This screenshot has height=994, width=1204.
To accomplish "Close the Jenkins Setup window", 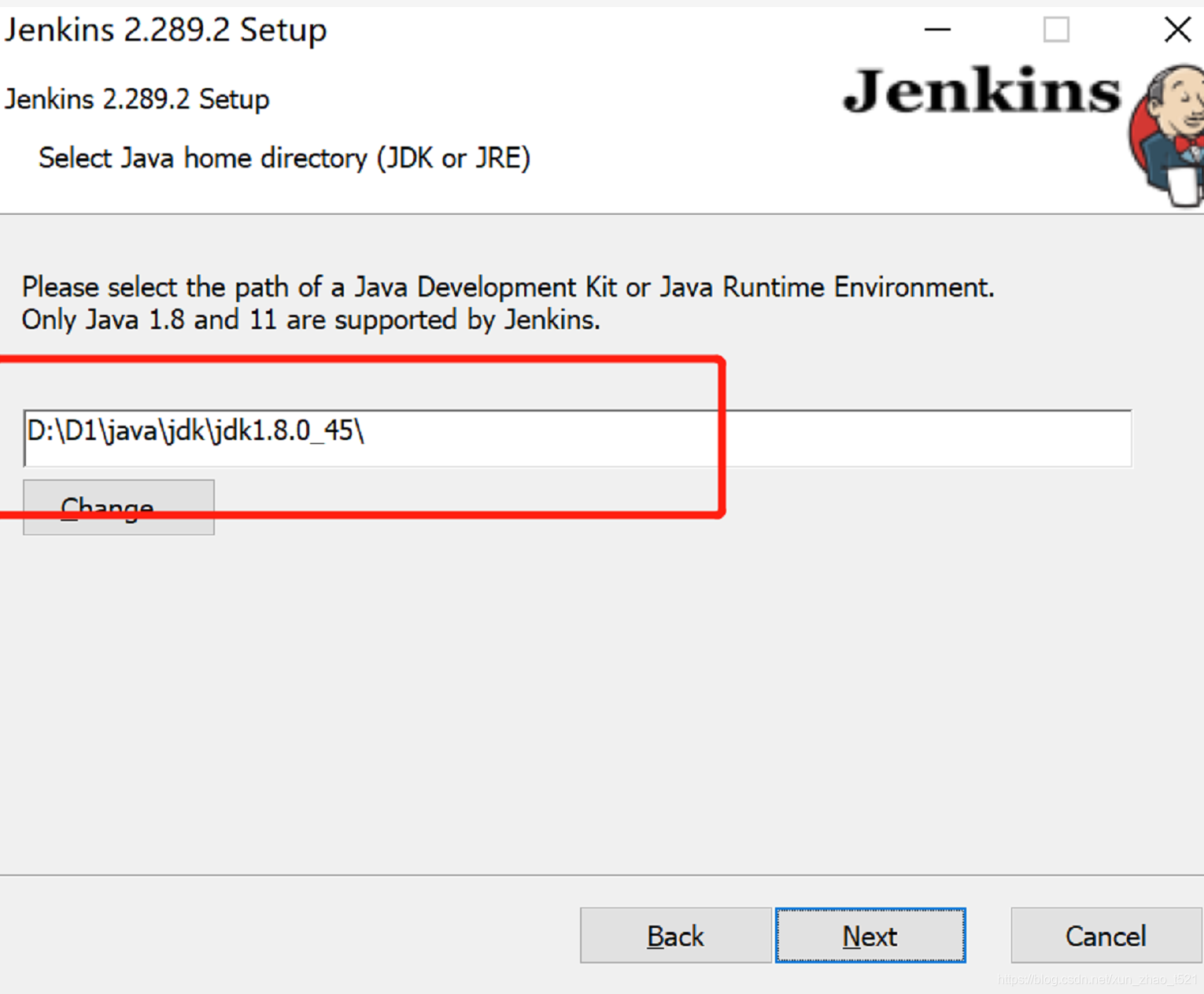I will click(x=1177, y=30).
